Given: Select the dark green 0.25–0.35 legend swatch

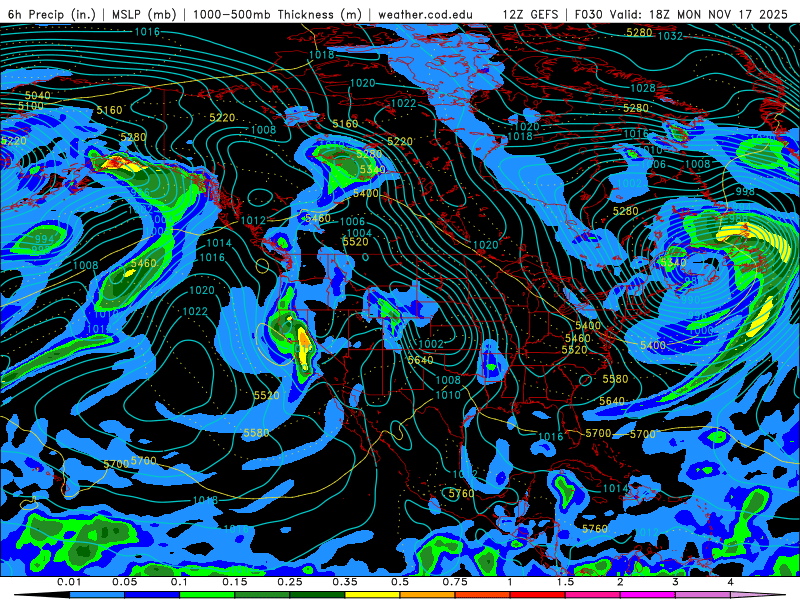Looking at the screenshot, I should pos(317,595).
